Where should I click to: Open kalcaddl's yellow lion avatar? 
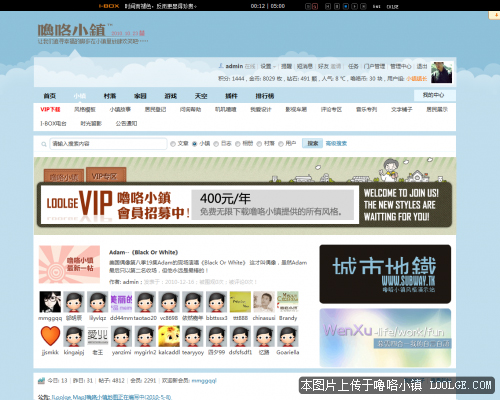coord(169,336)
